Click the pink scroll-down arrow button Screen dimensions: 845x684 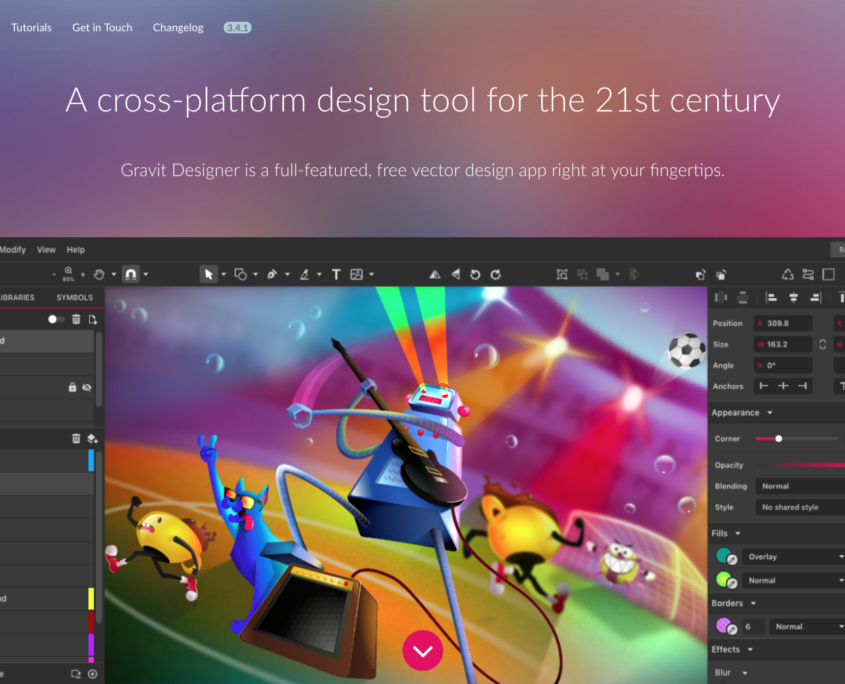click(422, 651)
